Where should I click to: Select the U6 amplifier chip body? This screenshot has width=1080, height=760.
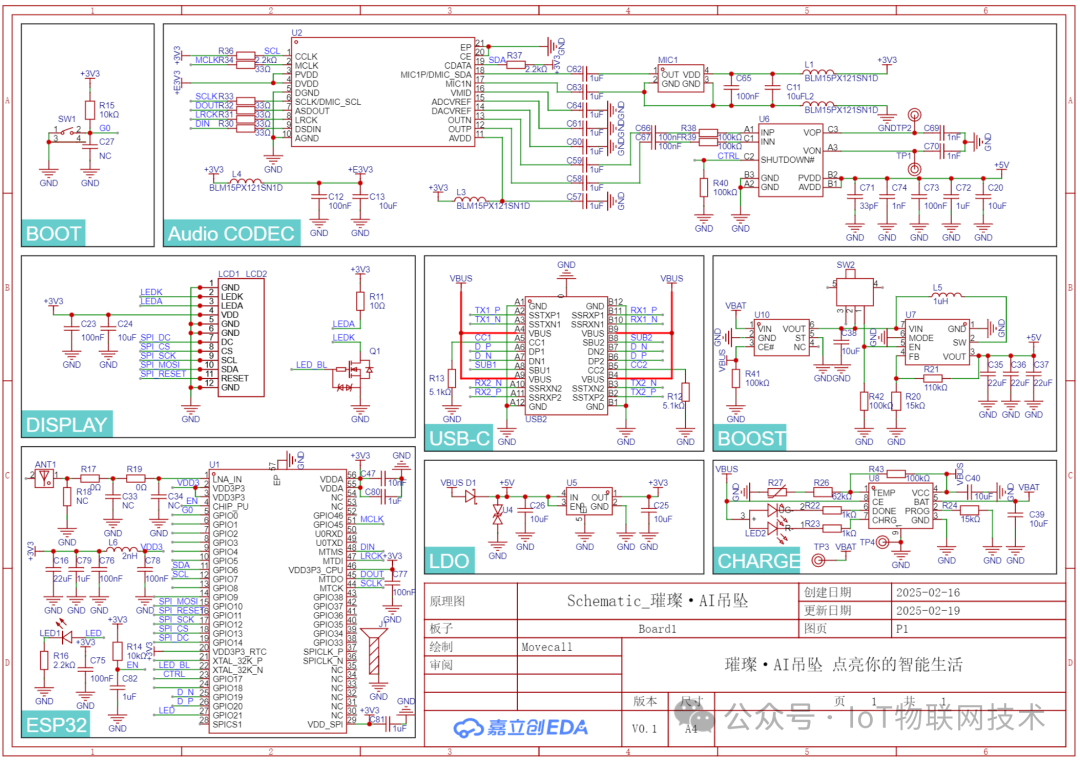[x=791, y=161]
